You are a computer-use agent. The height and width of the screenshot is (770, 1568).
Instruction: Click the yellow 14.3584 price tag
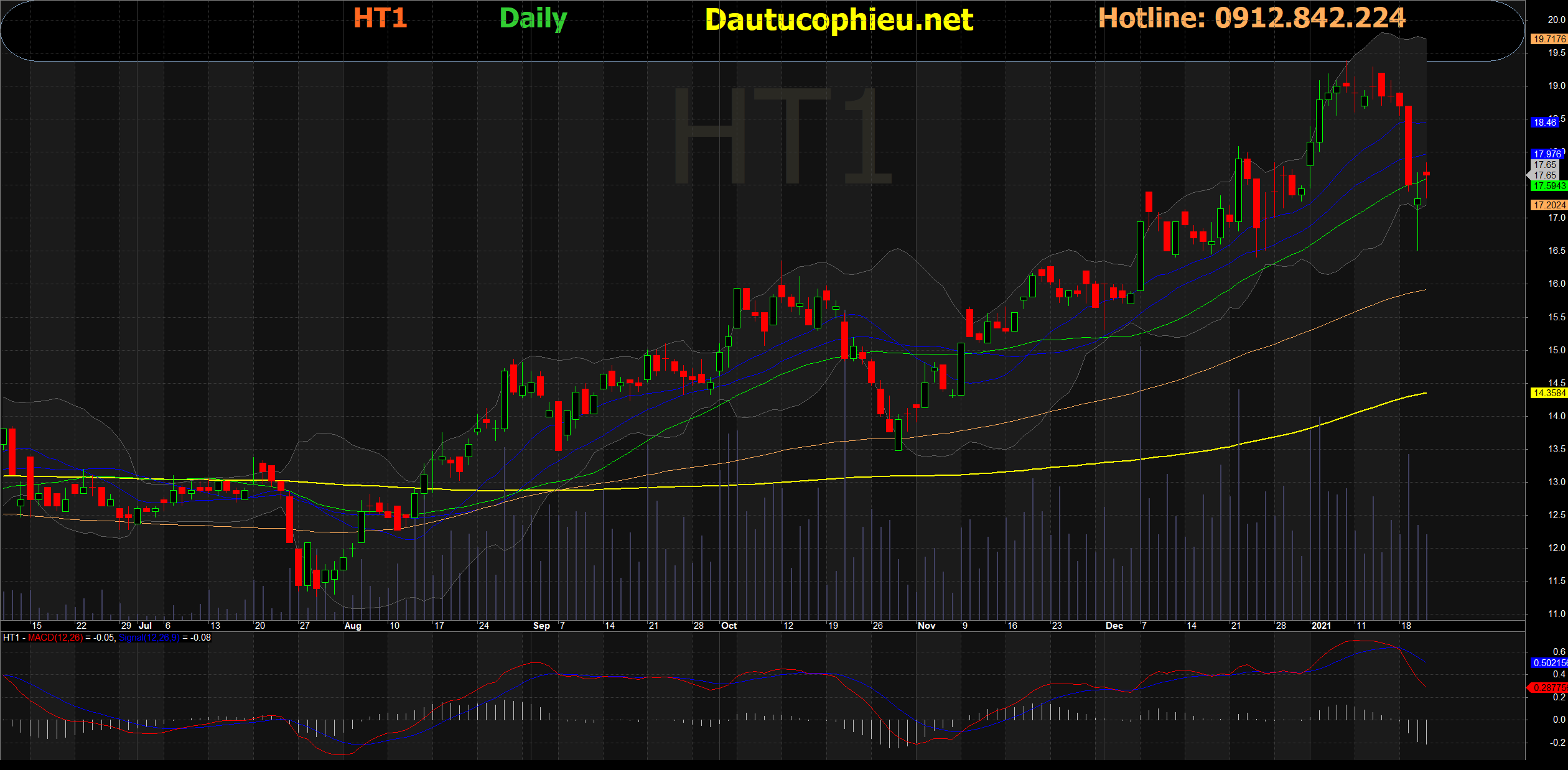[x=1548, y=392]
